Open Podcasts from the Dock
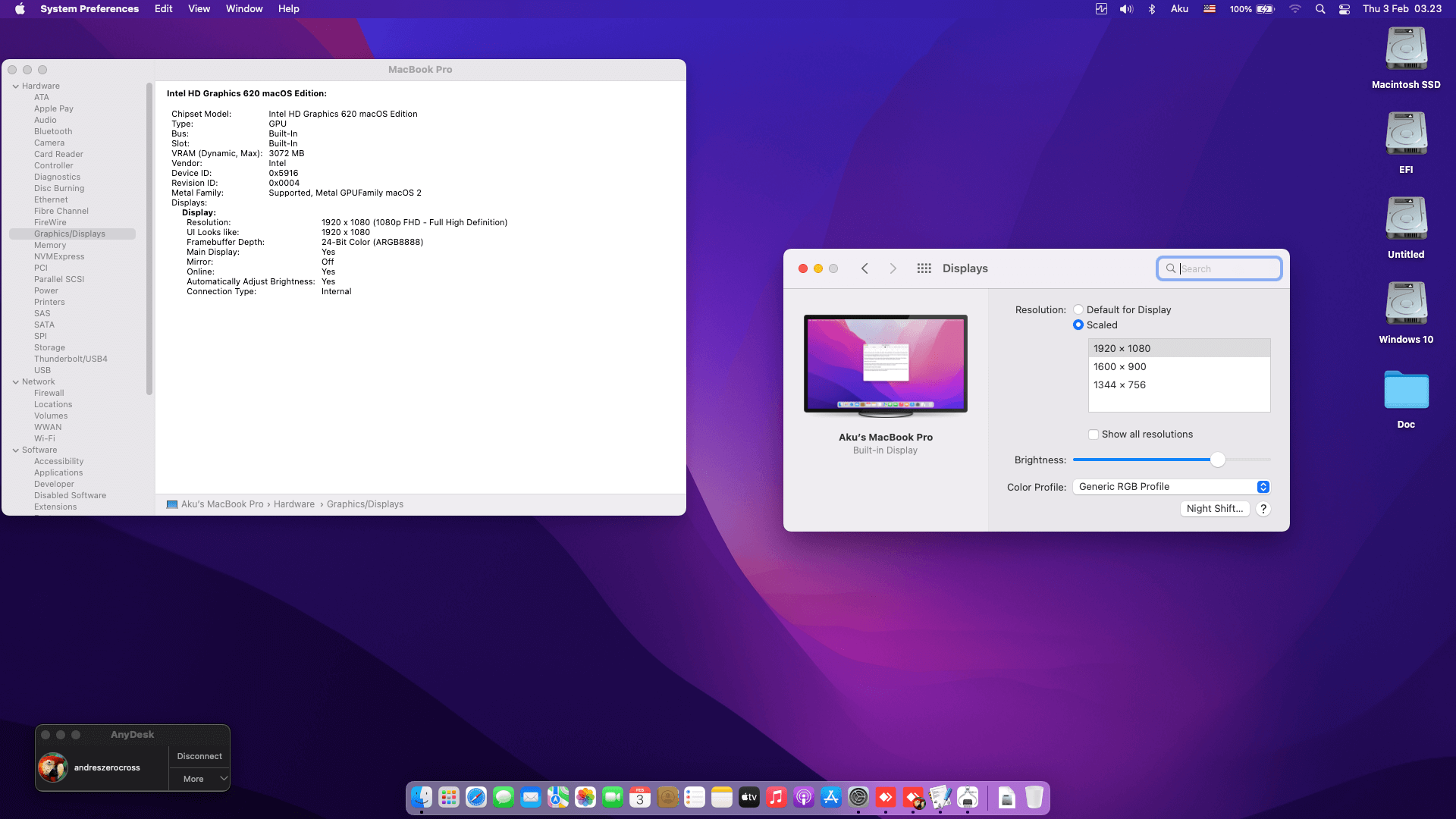Image resolution: width=1456 pixels, height=819 pixels. 803,797
